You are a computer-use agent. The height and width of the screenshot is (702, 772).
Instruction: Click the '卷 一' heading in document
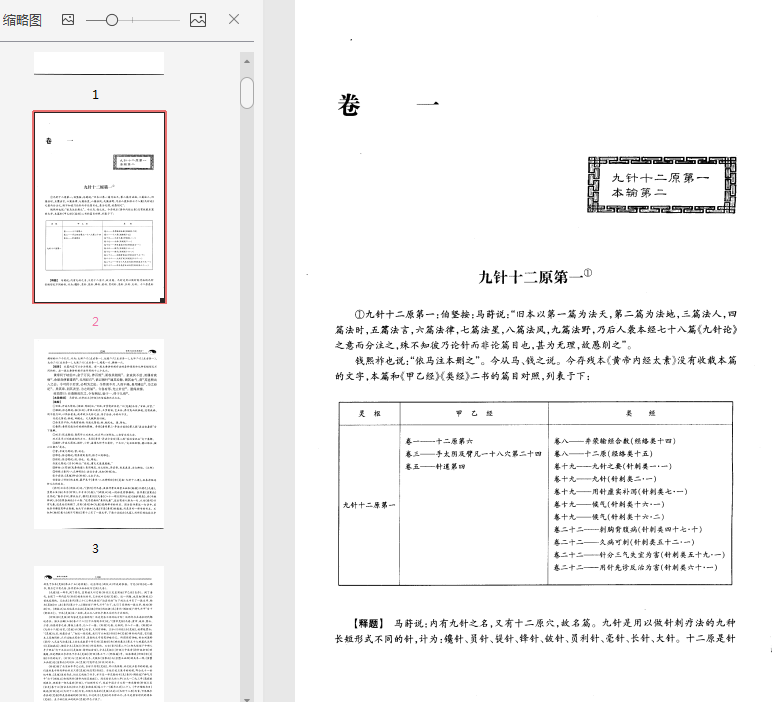click(x=388, y=105)
